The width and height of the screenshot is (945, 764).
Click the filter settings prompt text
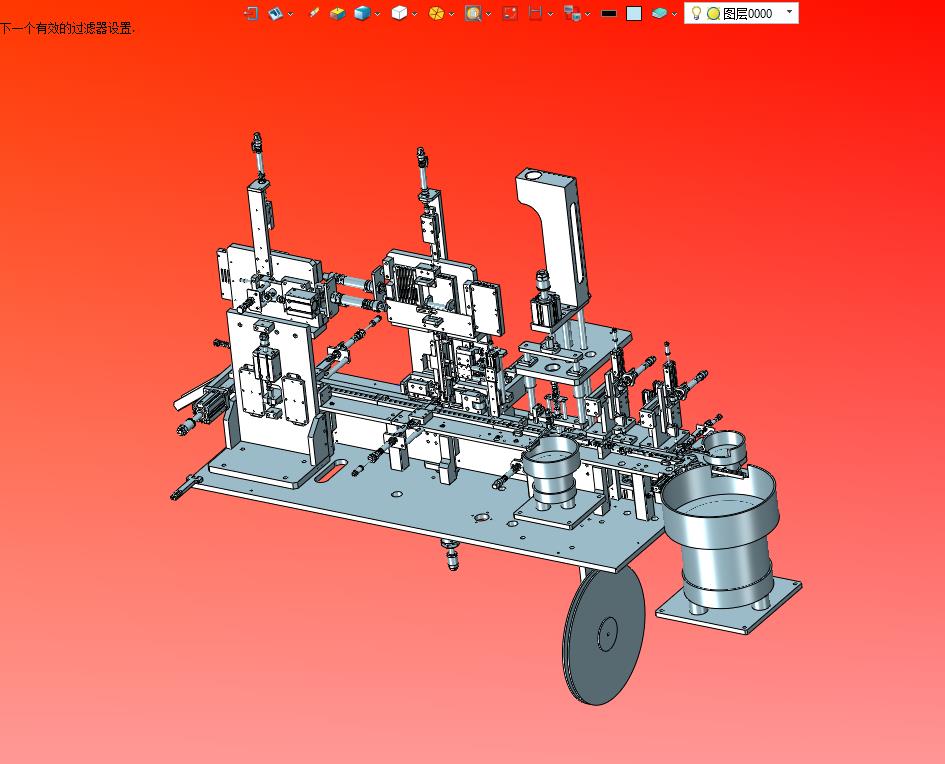click(68, 28)
